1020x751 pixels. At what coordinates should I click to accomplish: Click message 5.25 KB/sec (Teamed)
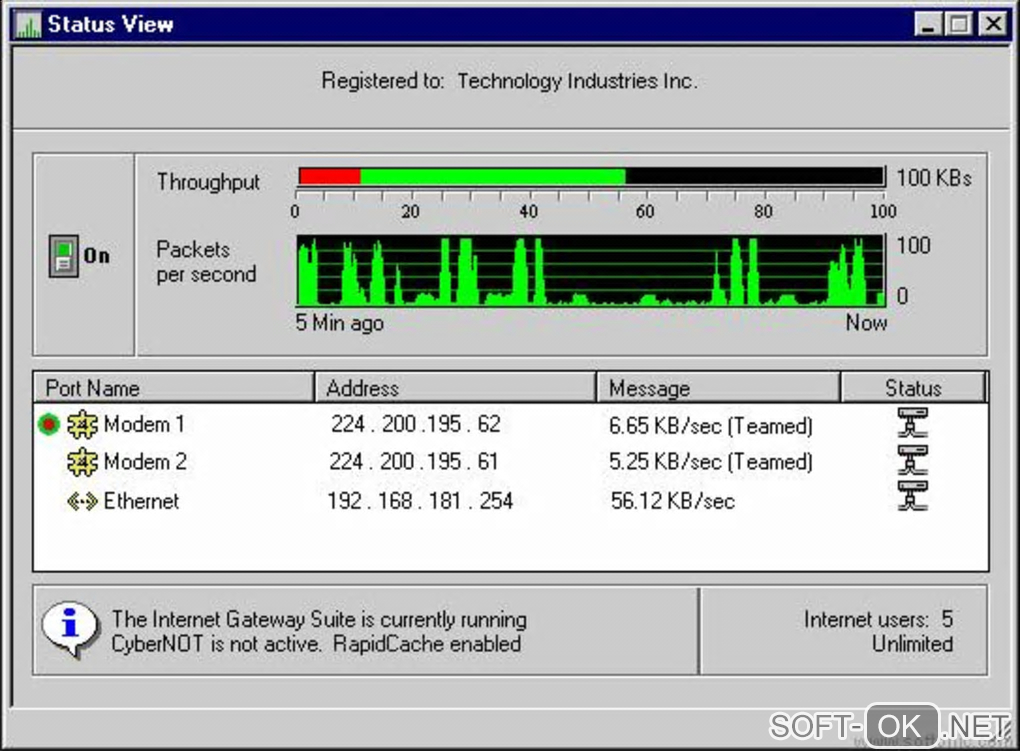coord(711,462)
